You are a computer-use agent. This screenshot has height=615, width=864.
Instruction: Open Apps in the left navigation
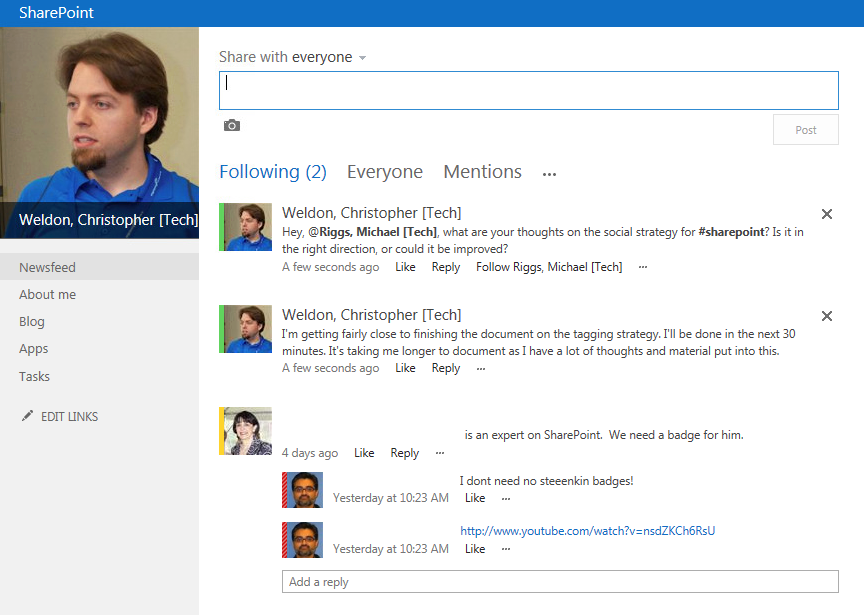point(34,349)
